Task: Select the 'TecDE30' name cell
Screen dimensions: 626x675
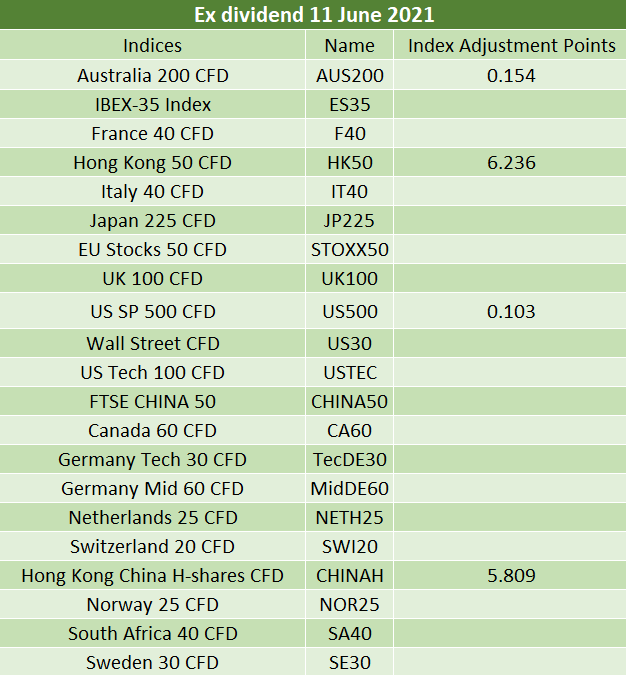Action: tap(350, 459)
